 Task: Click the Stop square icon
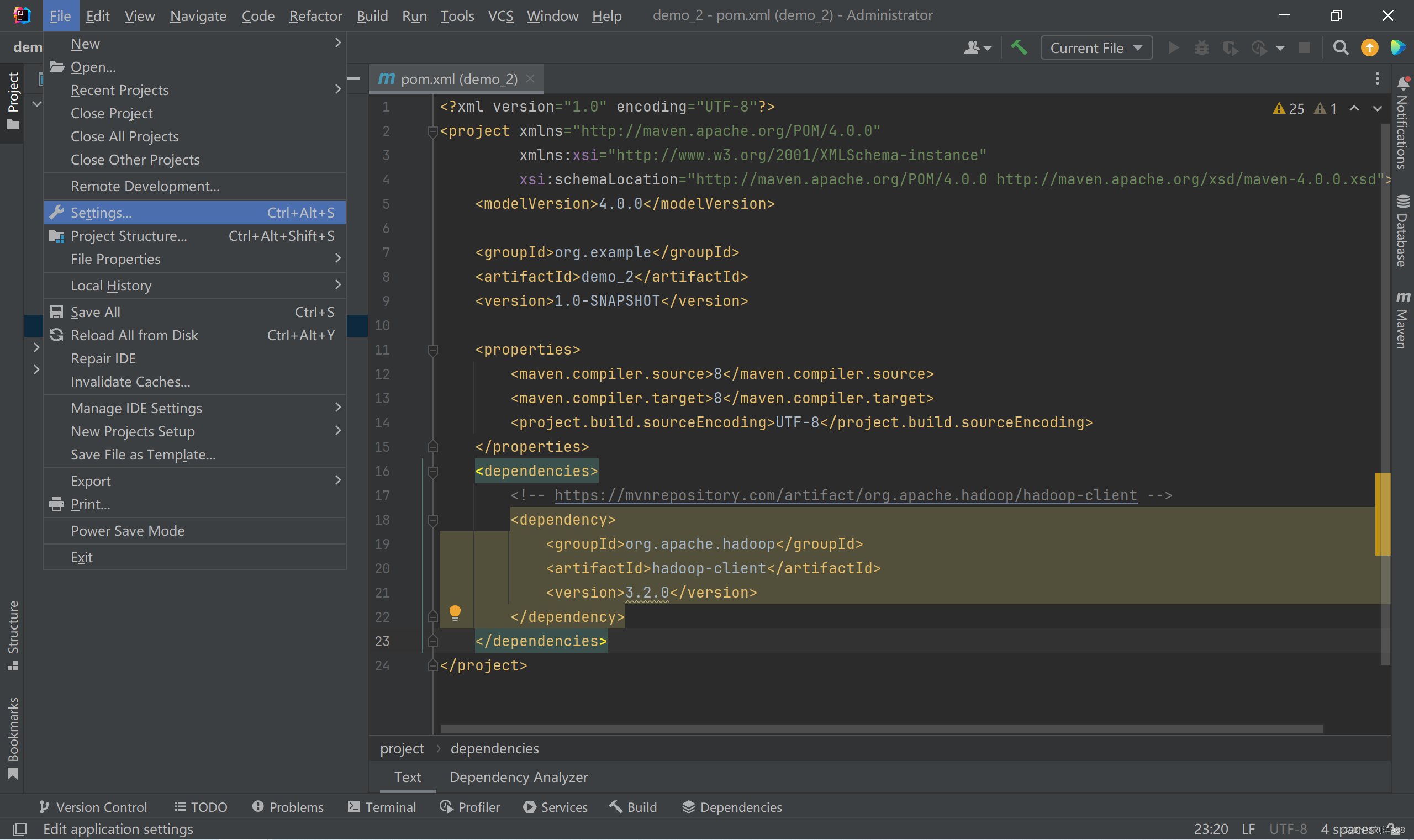(1304, 47)
